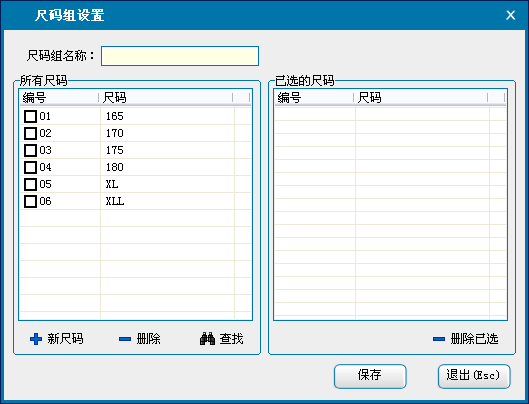Click the binoculars 查找 icon

pos(207,339)
